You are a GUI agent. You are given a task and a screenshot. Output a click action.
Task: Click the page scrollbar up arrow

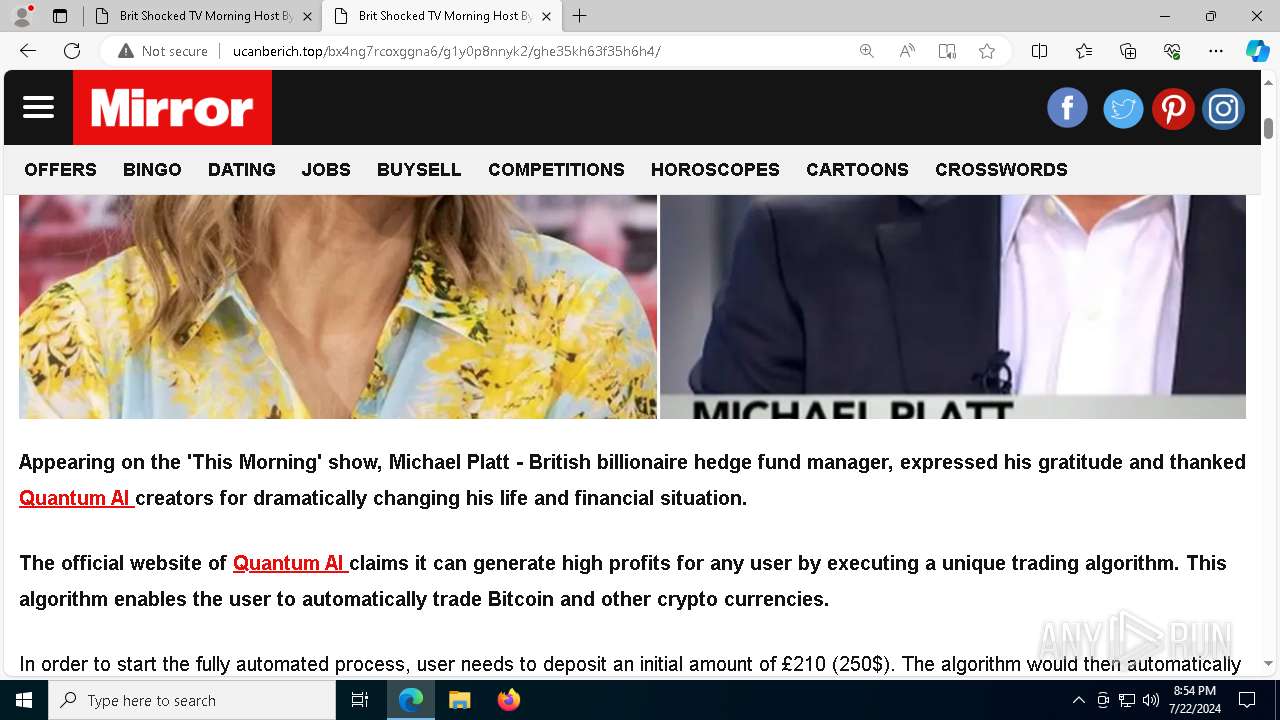(1268, 82)
